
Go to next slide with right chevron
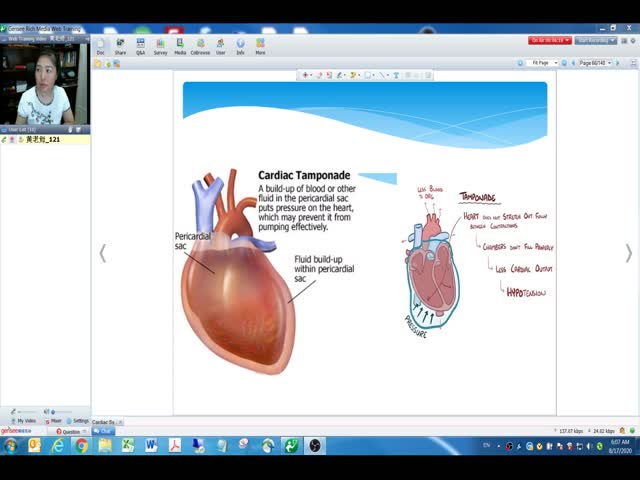point(629,253)
